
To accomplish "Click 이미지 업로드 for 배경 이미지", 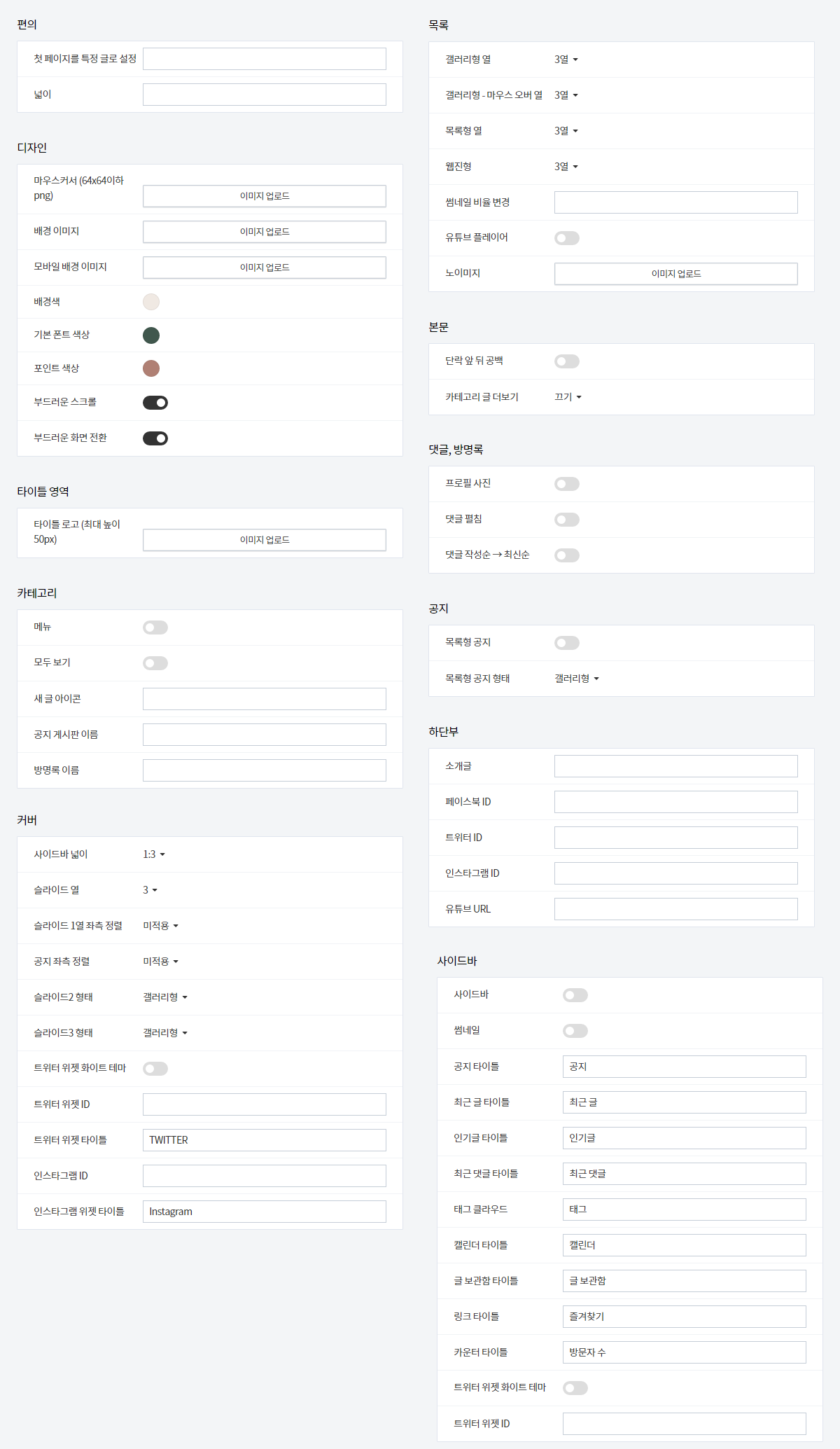I will 265,232.
